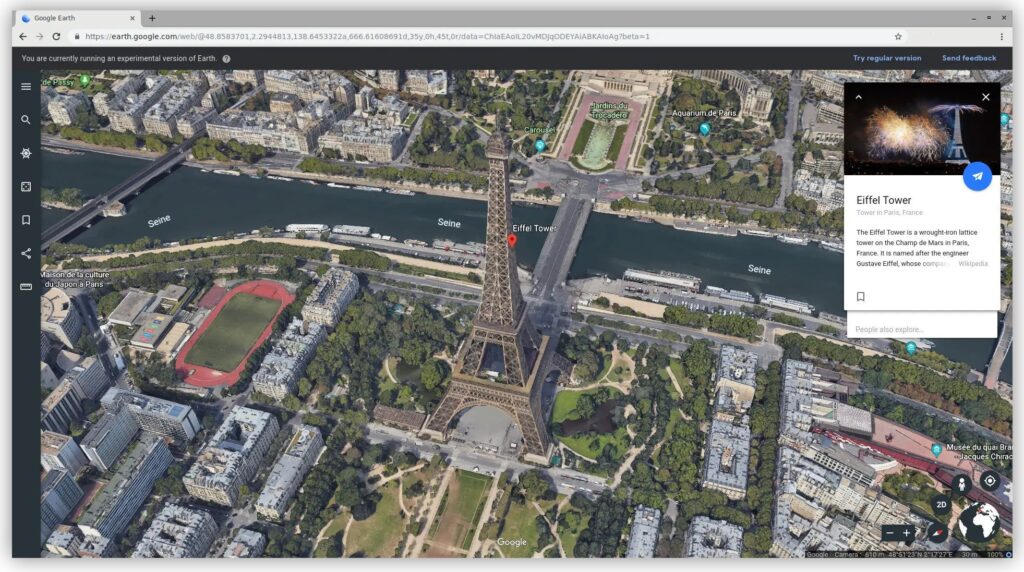Close the Eiffel Tower info card
This screenshot has height=572, width=1024.
pos(985,97)
